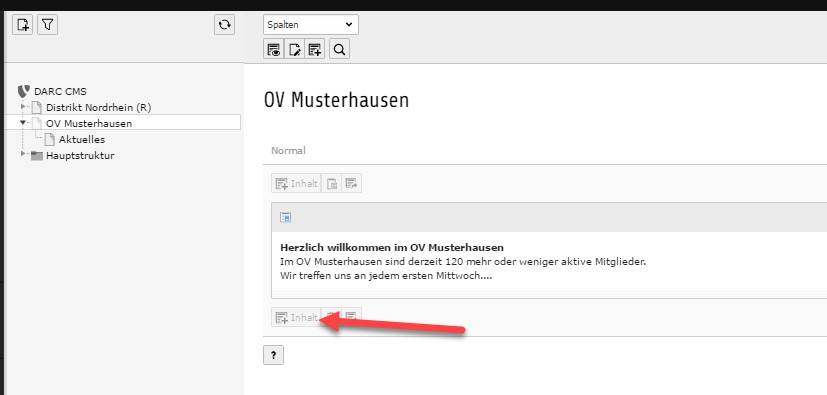Open the page tree filter
The width and height of the screenshot is (827, 395).
coord(47,24)
